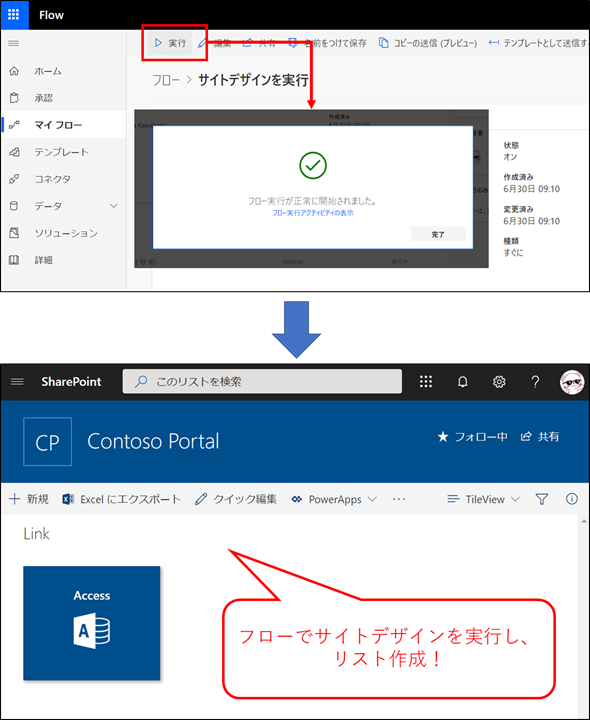The image size is (590, 720).
Task: Click 名前をつけて保存 in Flow toolbar
Action: point(328,43)
